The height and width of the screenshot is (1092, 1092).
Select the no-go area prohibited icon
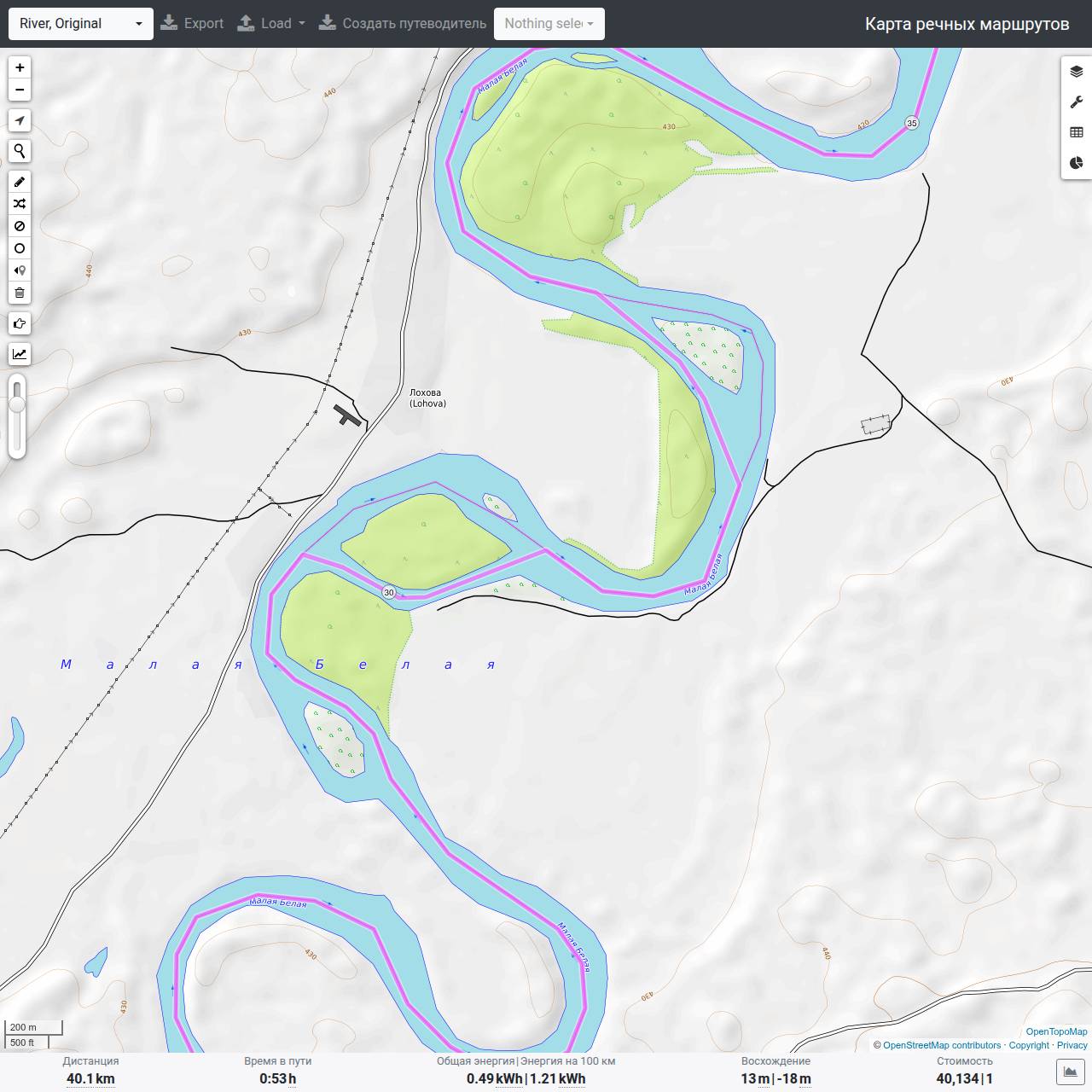pyautogui.click(x=20, y=226)
